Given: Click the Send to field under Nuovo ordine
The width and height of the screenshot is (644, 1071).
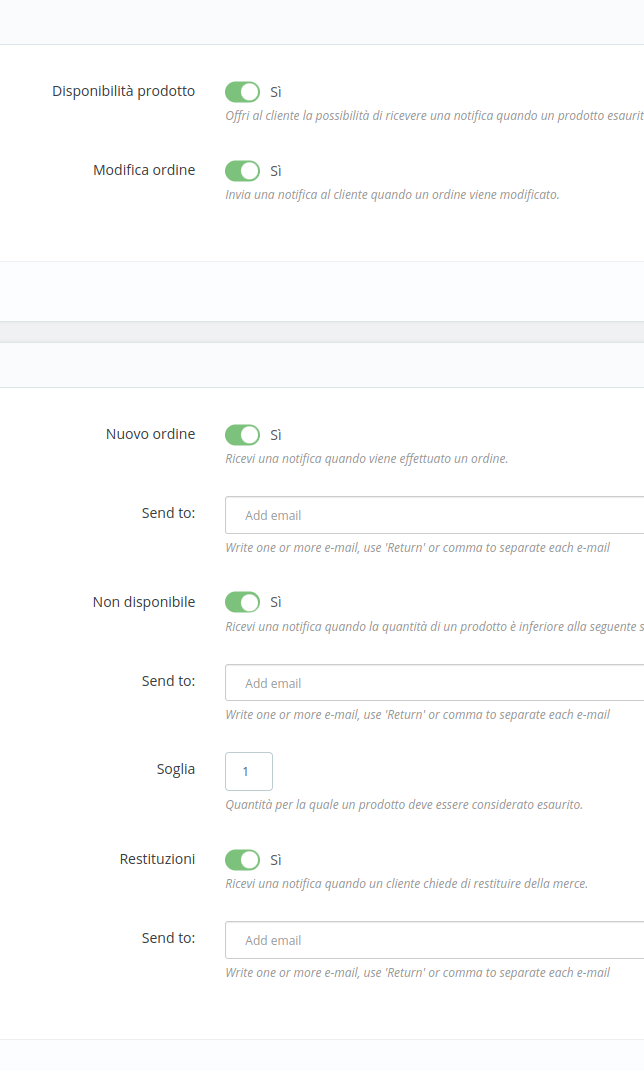Looking at the screenshot, I should (x=400, y=515).
